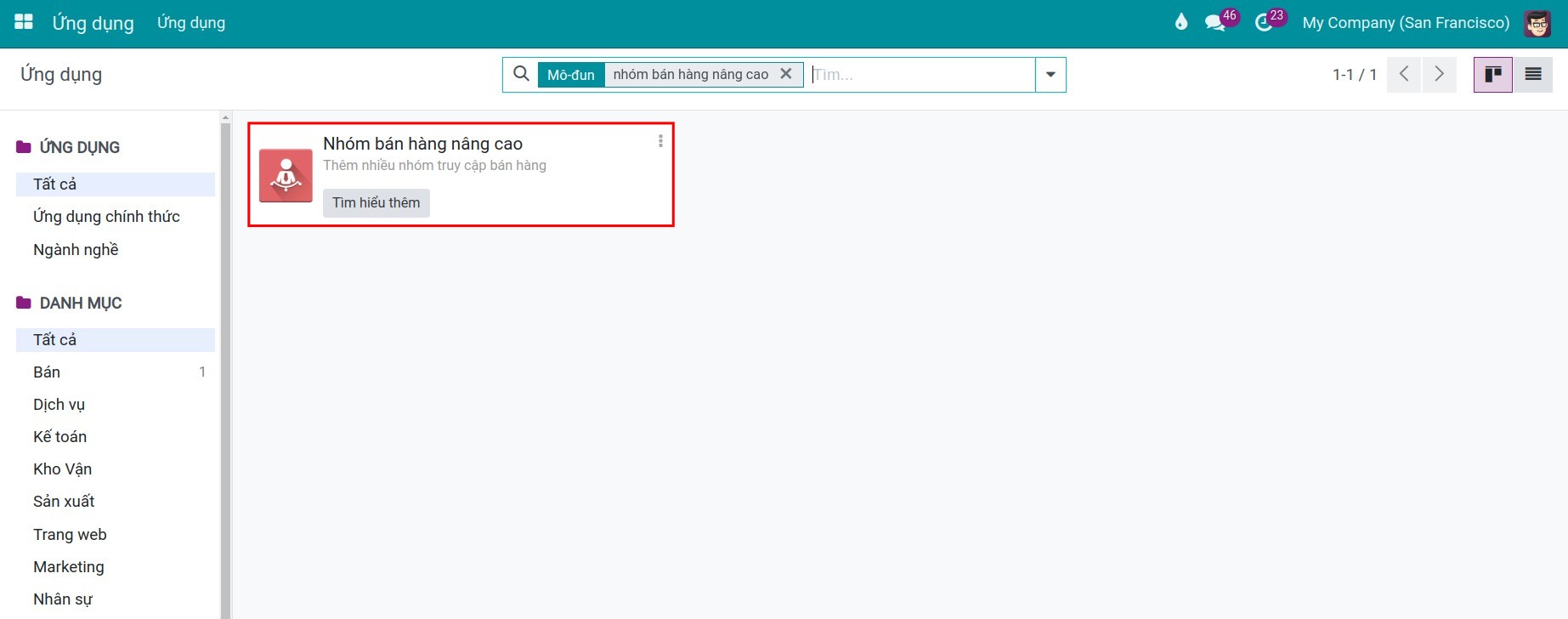The image size is (1568, 619).
Task: Click the '1-1 / 1' pager counter
Action: pos(1355,75)
